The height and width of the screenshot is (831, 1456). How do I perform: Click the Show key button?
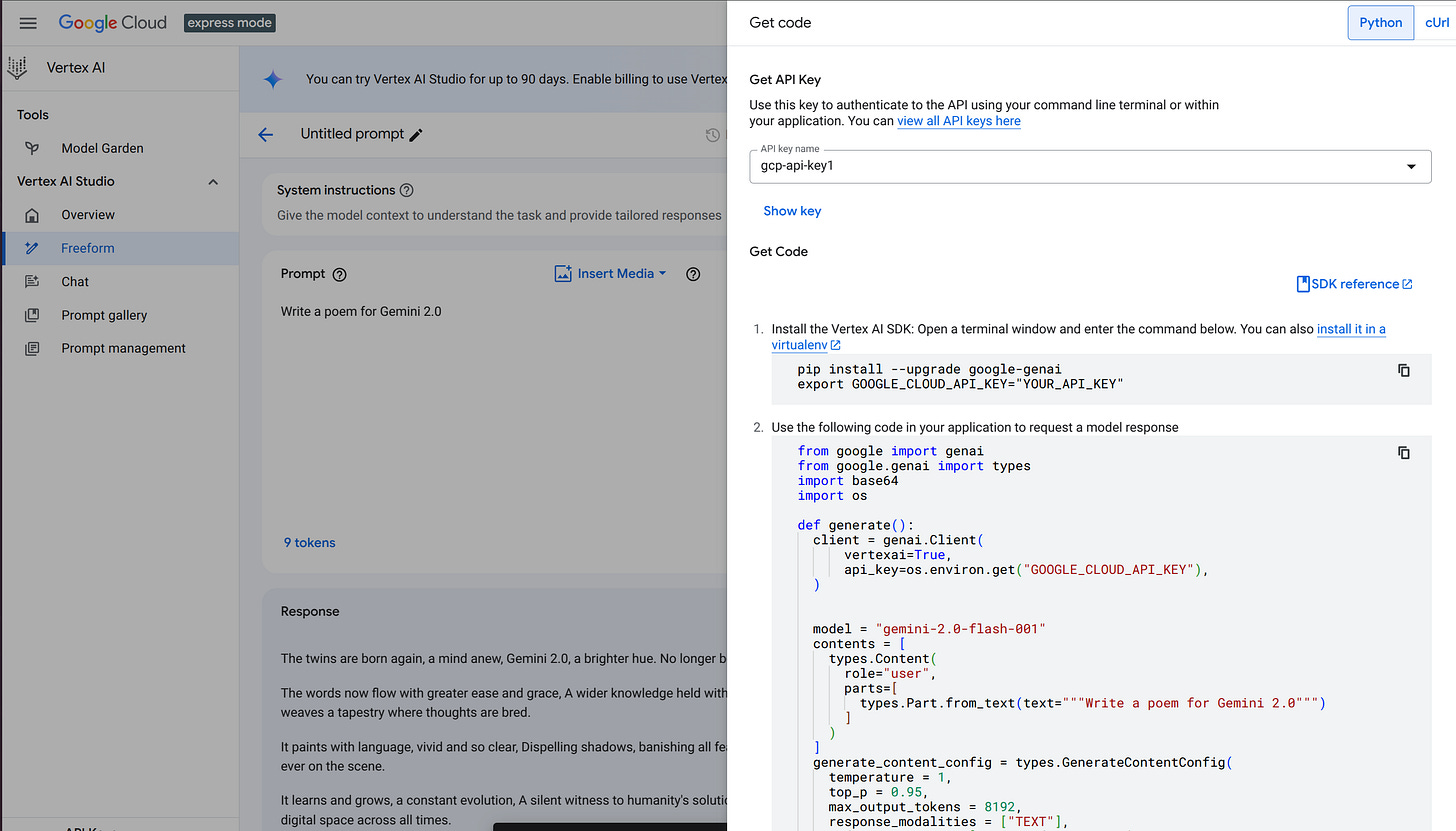click(x=792, y=211)
